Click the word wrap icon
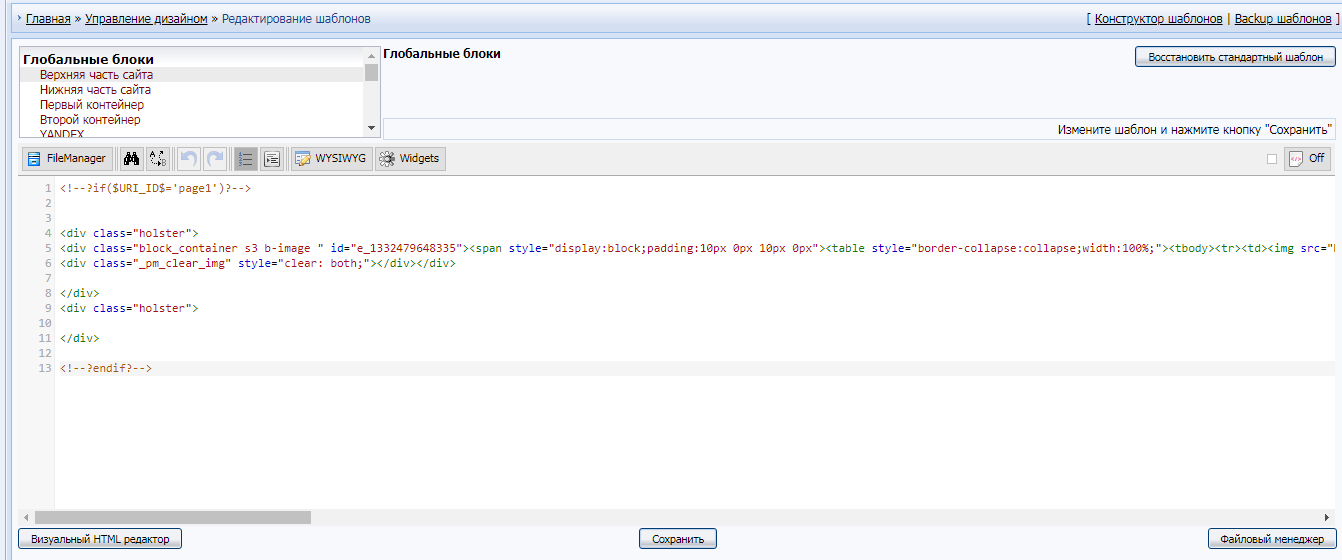The width and height of the screenshot is (1342, 560). point(271,158)
